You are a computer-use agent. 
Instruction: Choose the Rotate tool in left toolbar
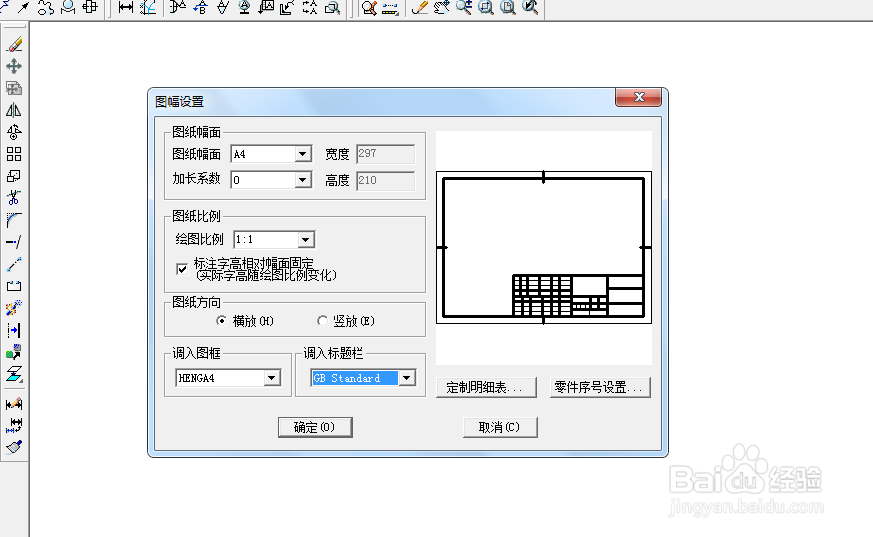(x=14, y=132)
